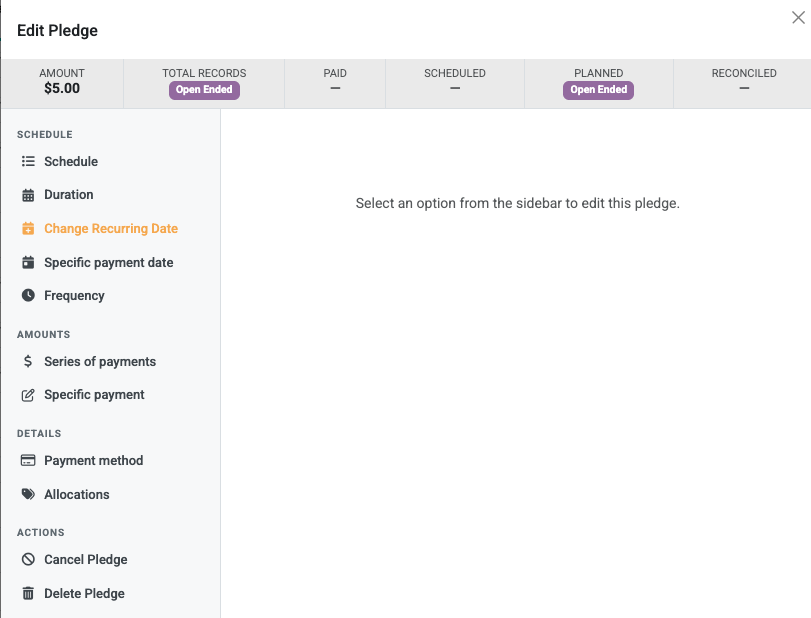Select the Duration sidebar option
The image size is (811, 618).
point(69,194)
